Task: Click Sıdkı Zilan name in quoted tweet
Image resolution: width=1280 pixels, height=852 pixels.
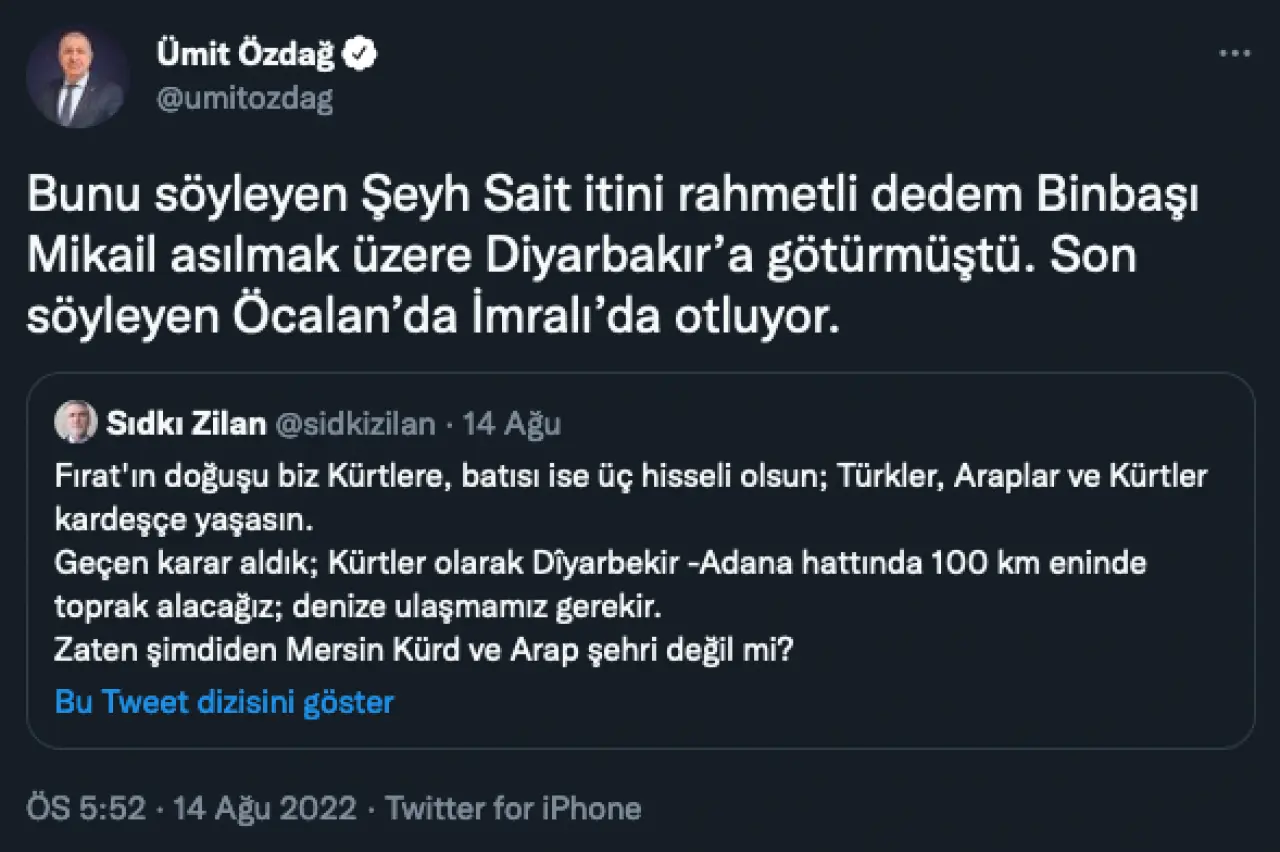Action: click(x=186, y=424)
